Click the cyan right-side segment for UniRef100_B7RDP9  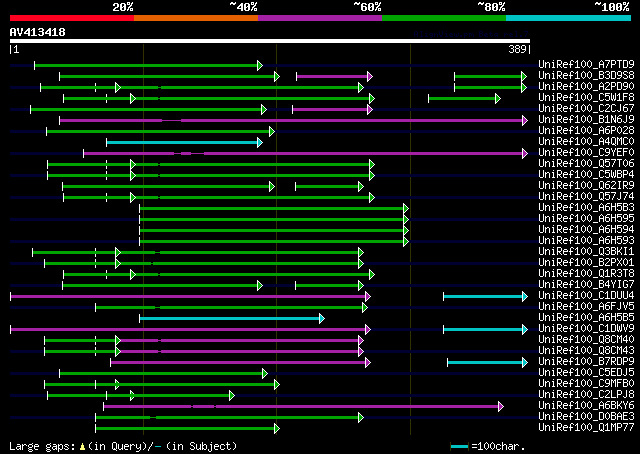click(487, 363)
